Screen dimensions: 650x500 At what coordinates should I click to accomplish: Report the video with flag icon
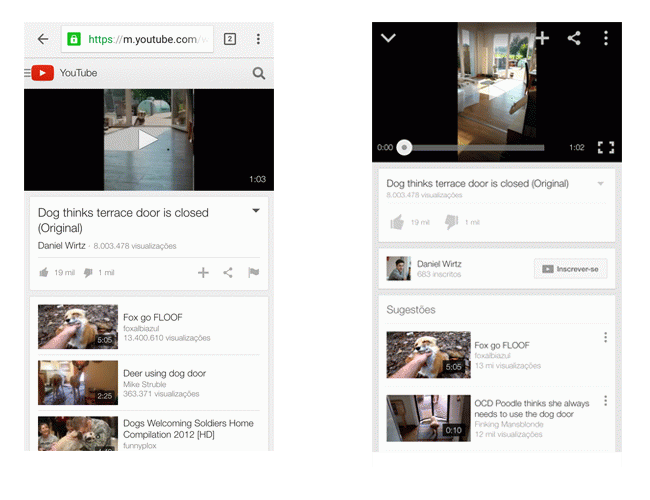253,272
